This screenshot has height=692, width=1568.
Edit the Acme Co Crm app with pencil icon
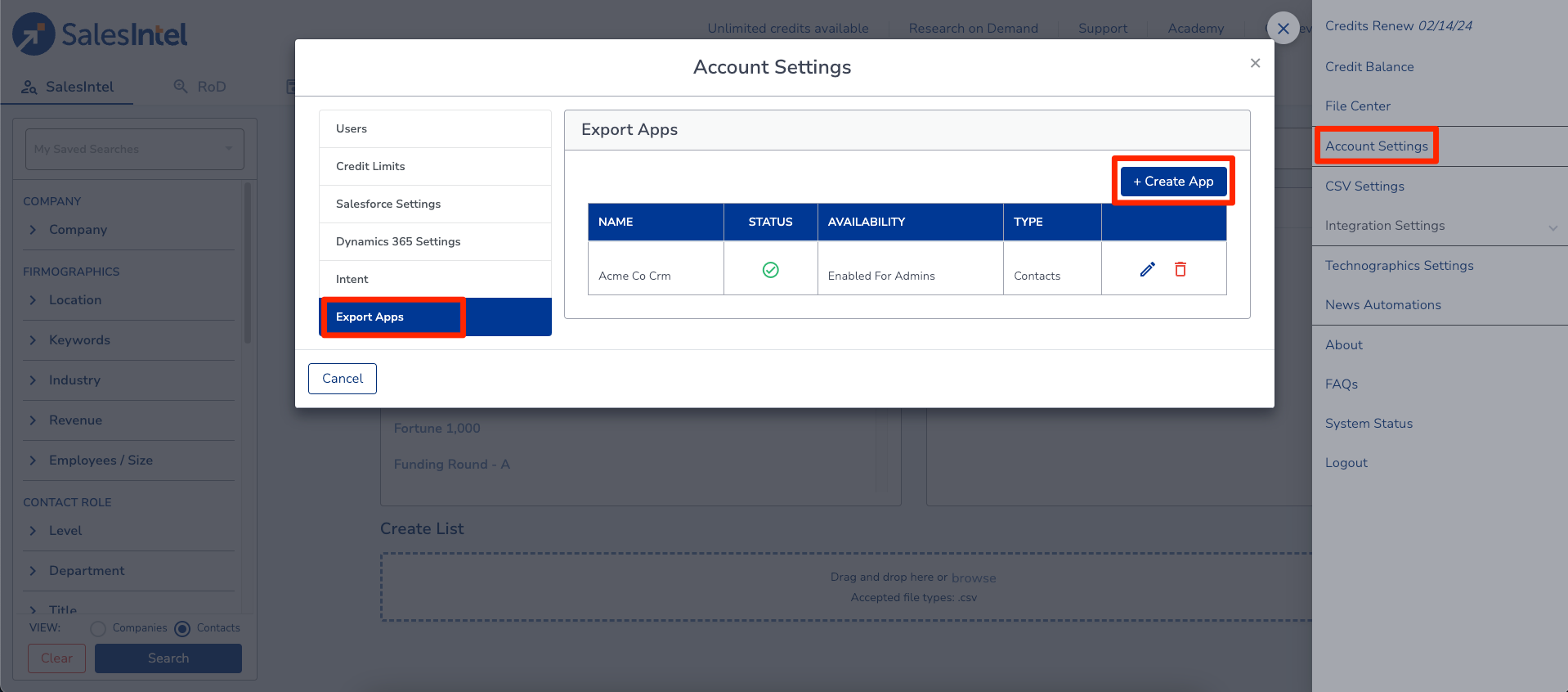(1148, 269)
